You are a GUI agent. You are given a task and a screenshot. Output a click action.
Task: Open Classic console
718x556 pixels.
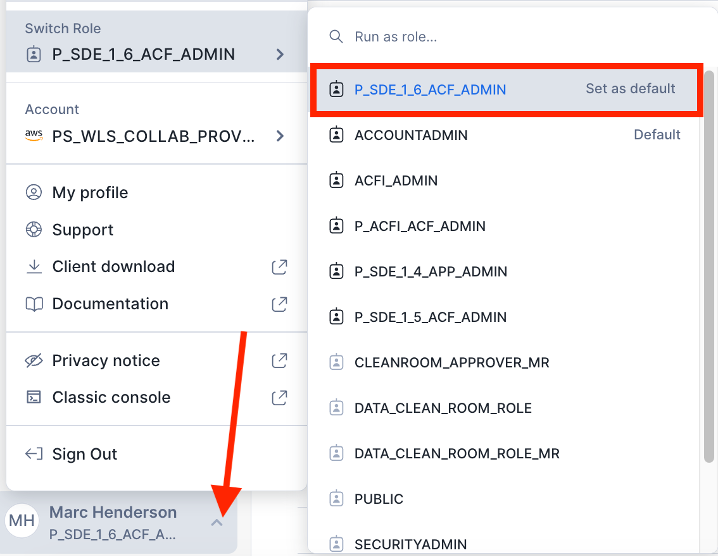[156, 398]
